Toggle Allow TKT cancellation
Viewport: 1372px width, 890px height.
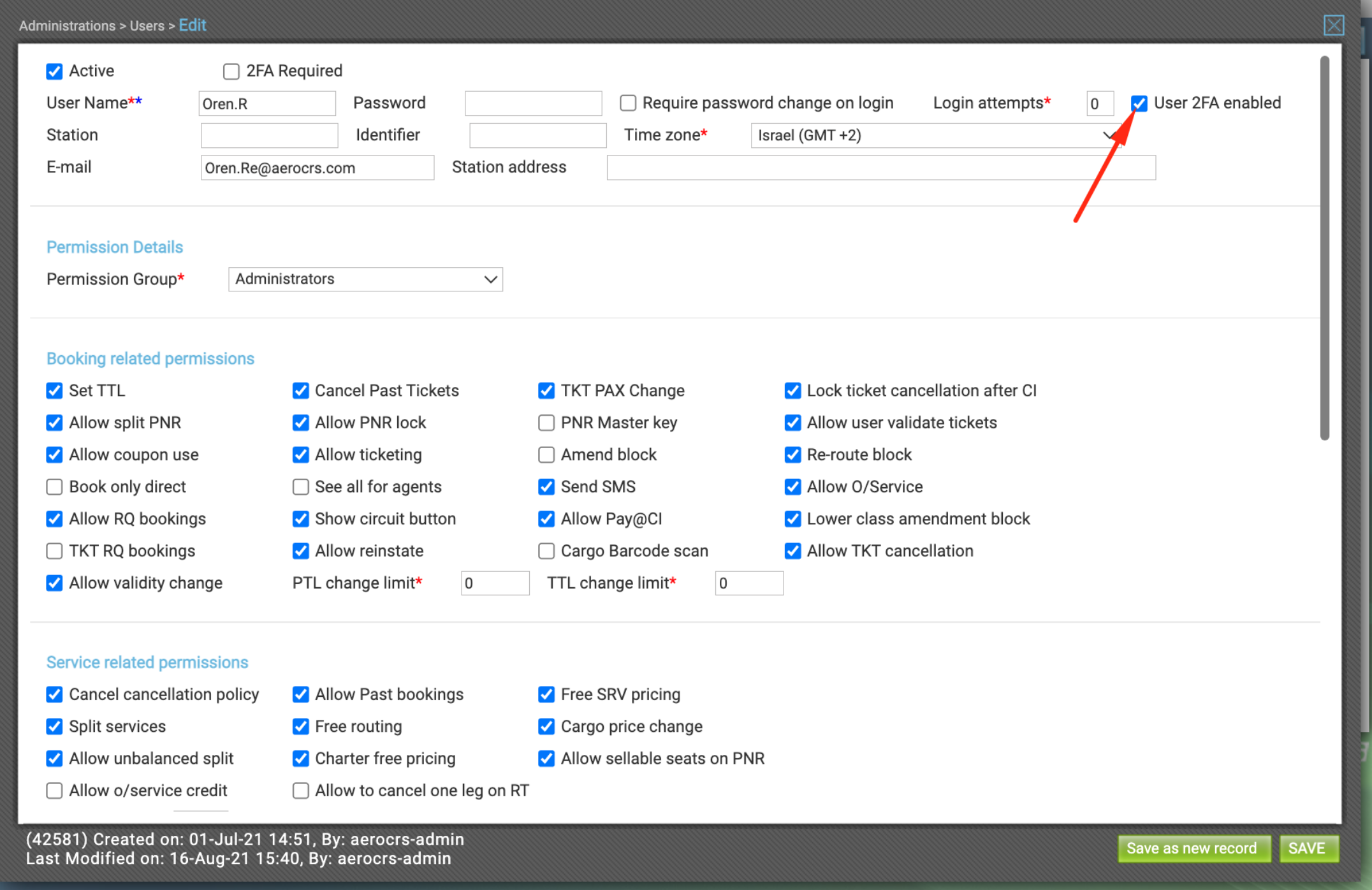(793, 551)
